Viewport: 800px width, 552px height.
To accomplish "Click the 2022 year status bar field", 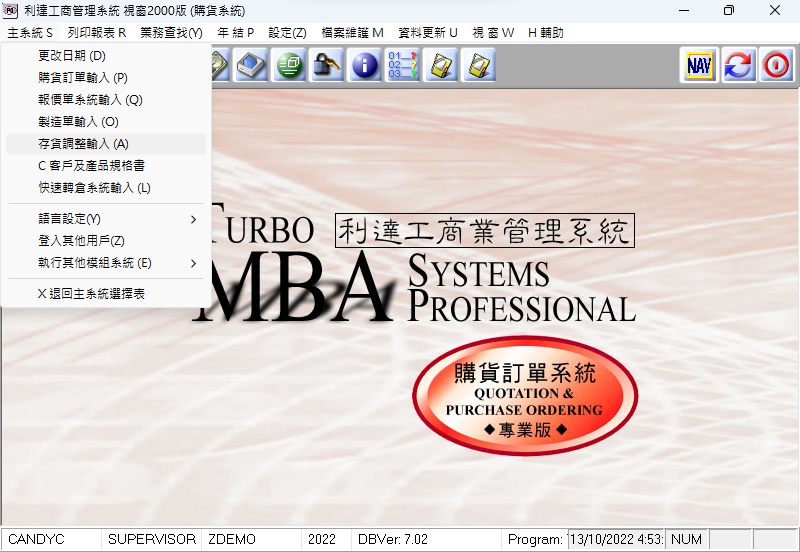I will (327, 539).
